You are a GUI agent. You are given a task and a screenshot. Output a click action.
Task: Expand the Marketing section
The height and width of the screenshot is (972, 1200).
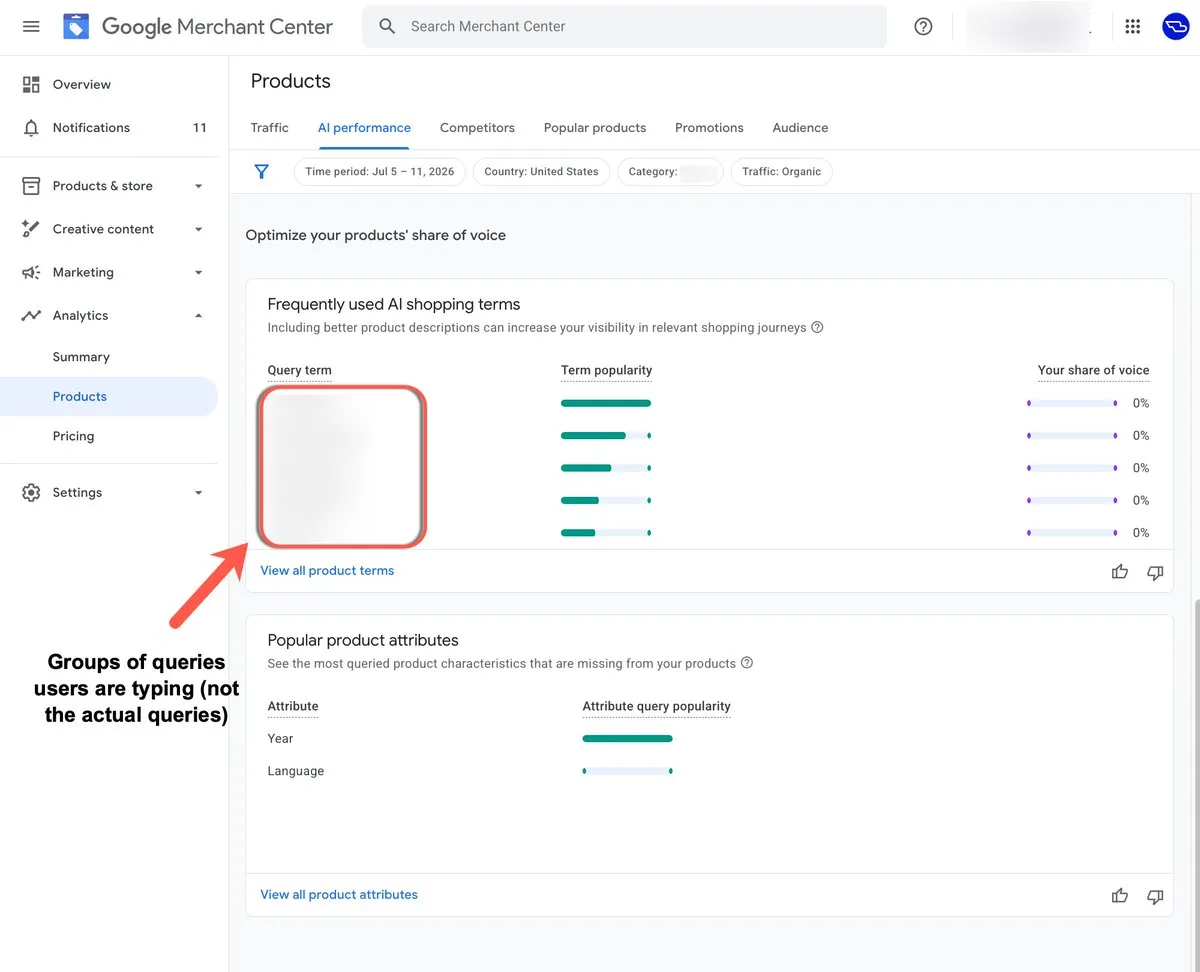(198, 272)
